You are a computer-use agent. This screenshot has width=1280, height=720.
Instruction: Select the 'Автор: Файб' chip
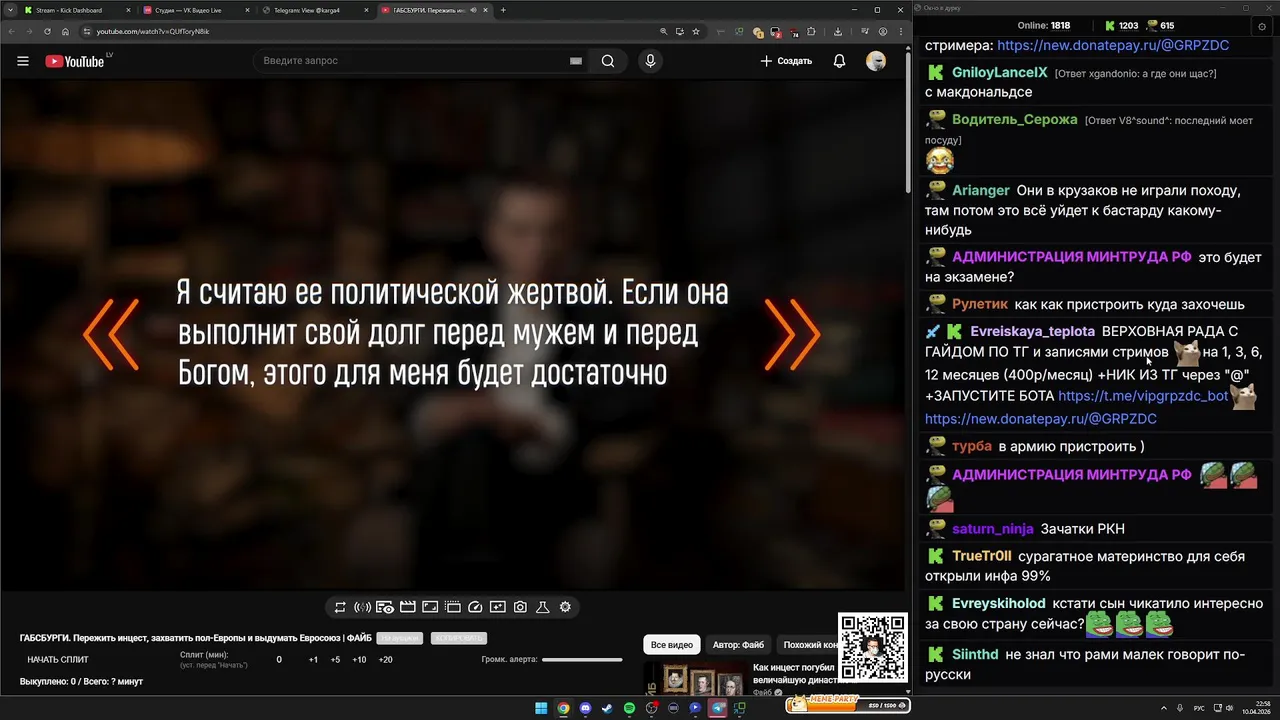coord(738,645)
